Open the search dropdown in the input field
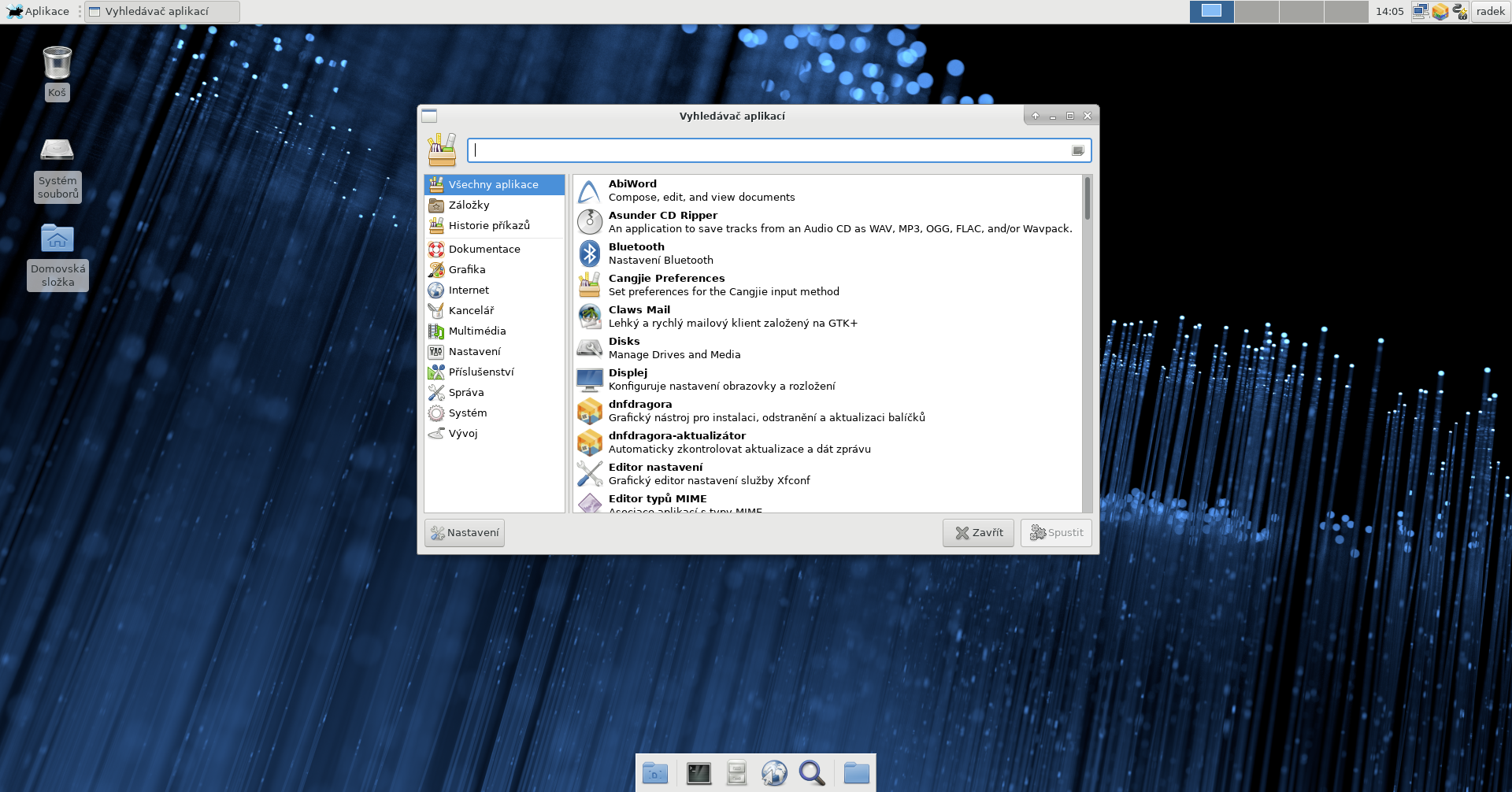This screenshot has width=1512, height=792. 1077,150
